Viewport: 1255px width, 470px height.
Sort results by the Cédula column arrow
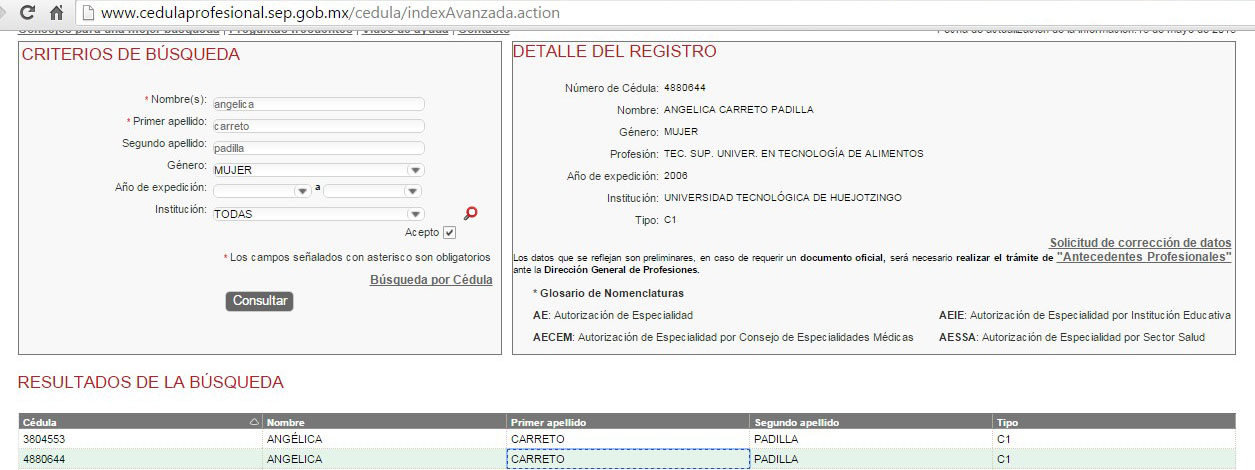tap(254, 423)
